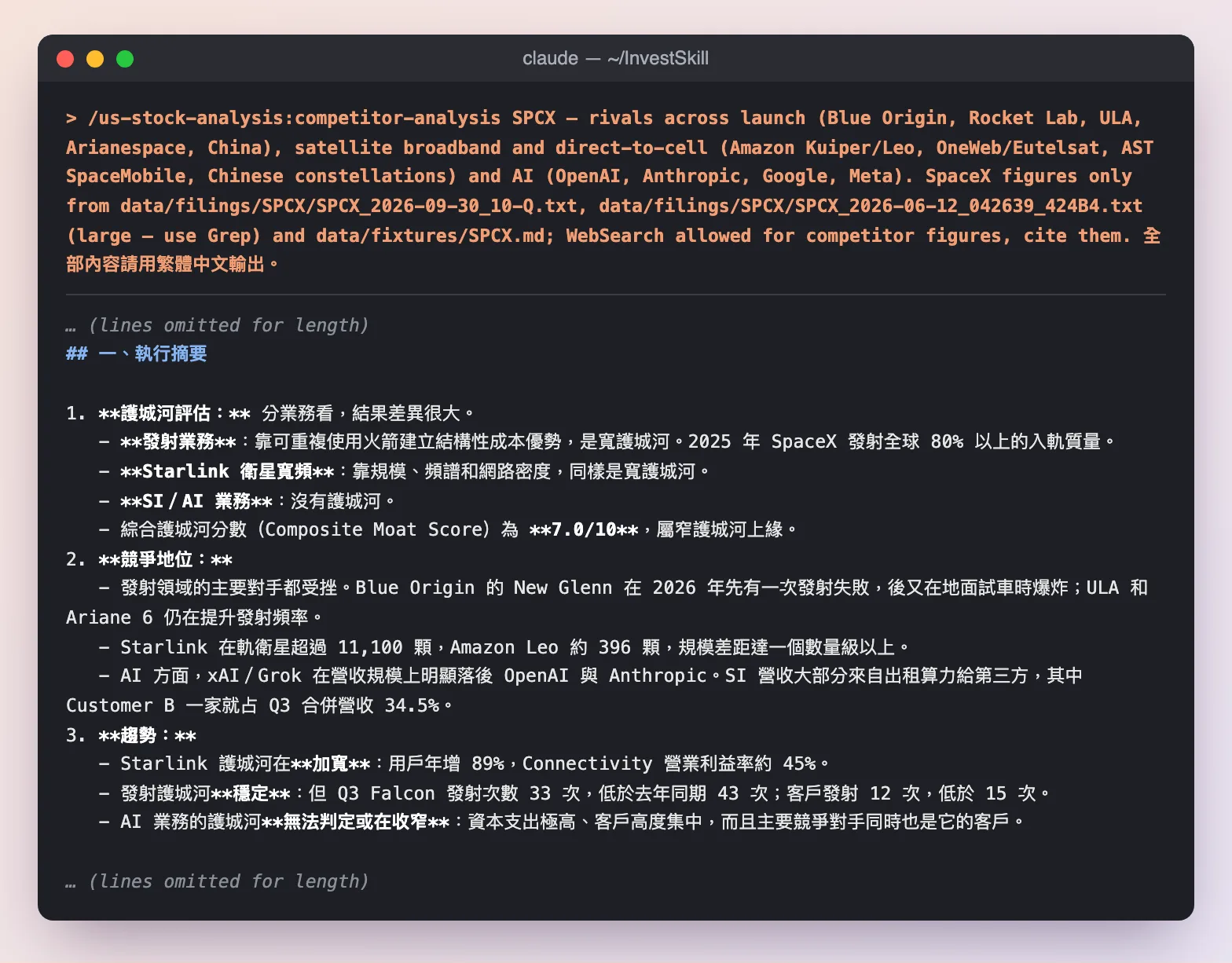
Task: Click the 'SPCX_2026-09-30_10-Q.txt' file path
Action: pyautogui.click(x=447, y=206)
